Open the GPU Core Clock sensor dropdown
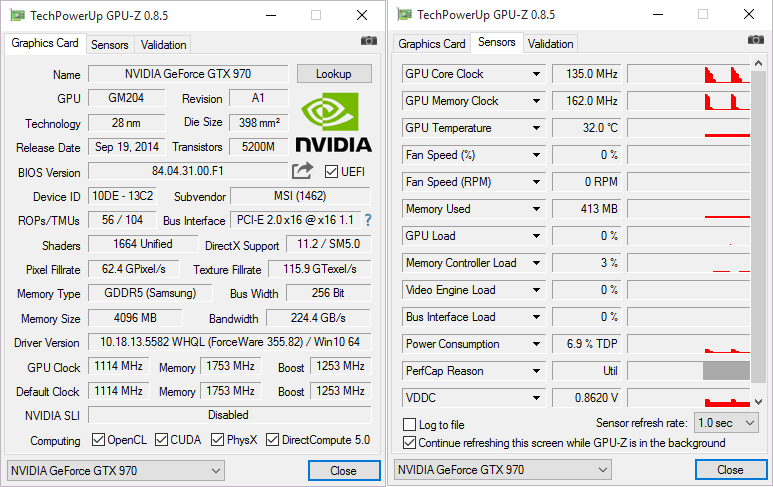773x487 pixels. [536, 74]
